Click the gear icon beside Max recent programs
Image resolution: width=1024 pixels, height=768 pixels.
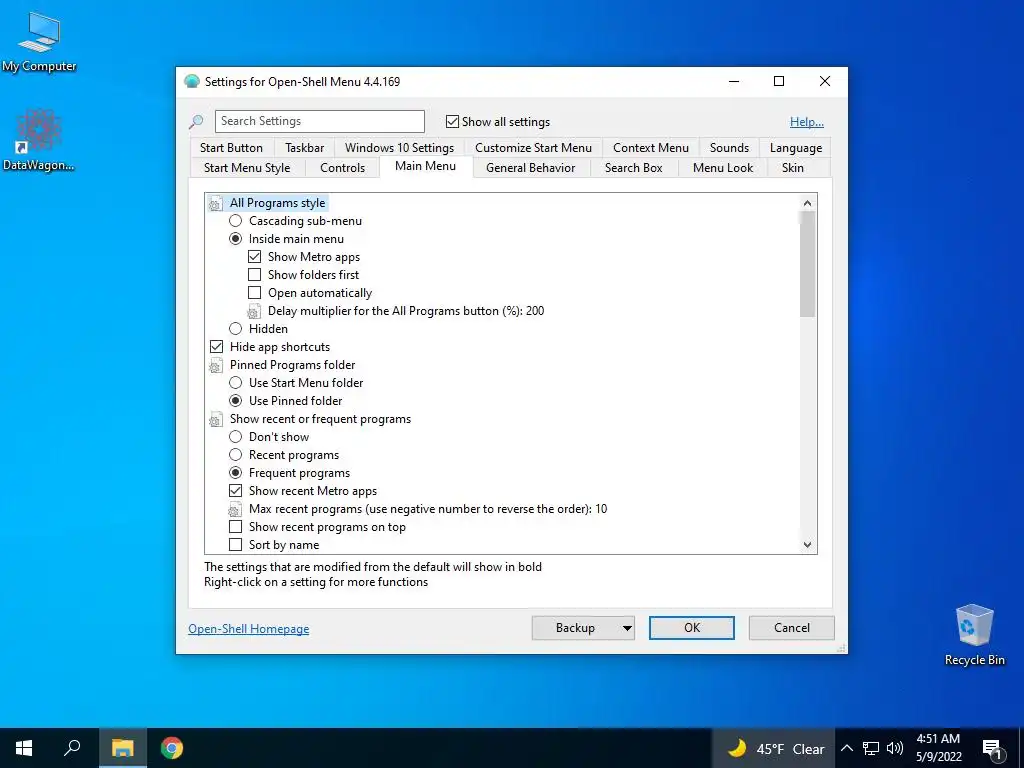tap(235, 509)
